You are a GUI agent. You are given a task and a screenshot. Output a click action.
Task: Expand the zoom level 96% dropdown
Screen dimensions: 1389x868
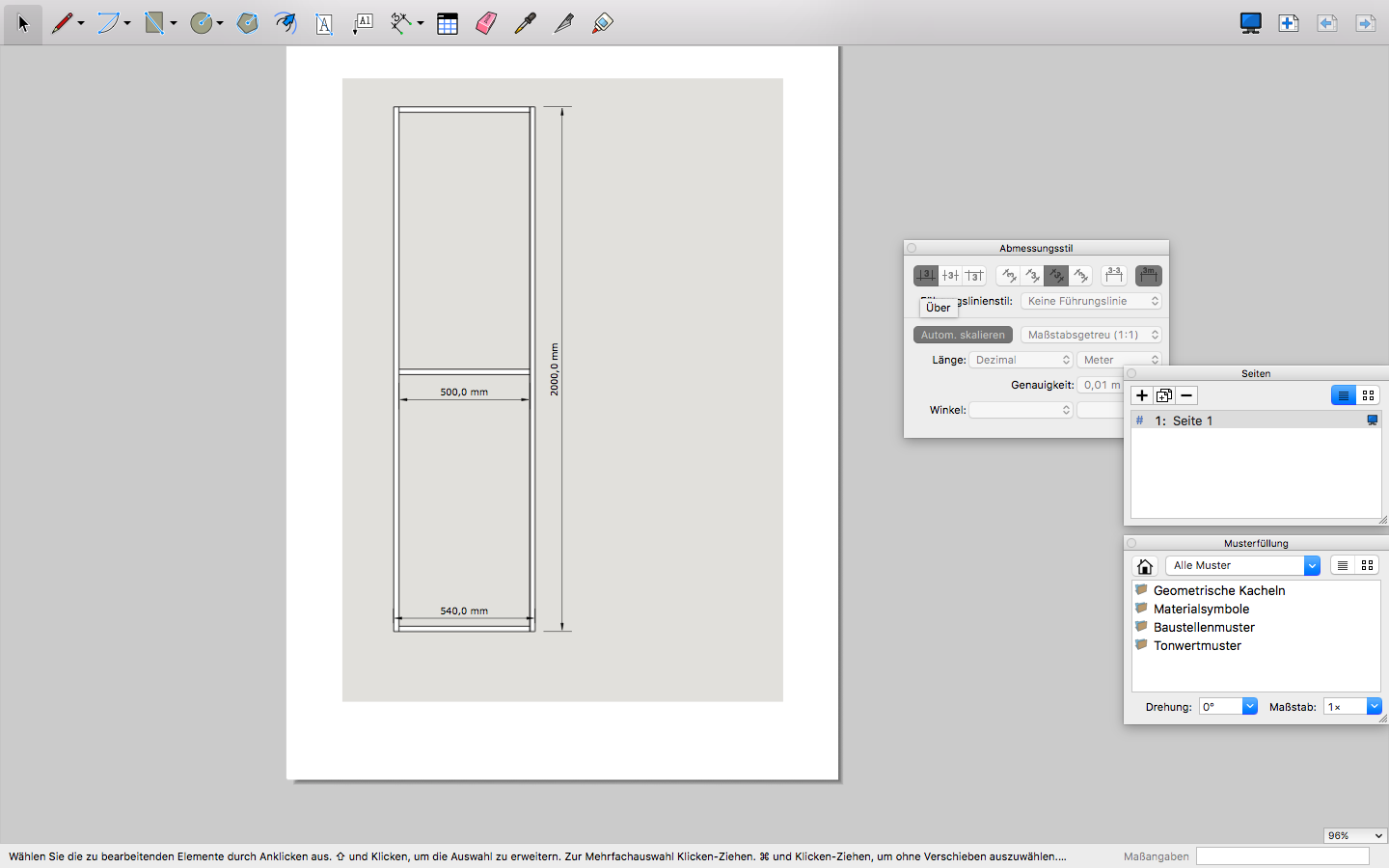(1355, 835)
